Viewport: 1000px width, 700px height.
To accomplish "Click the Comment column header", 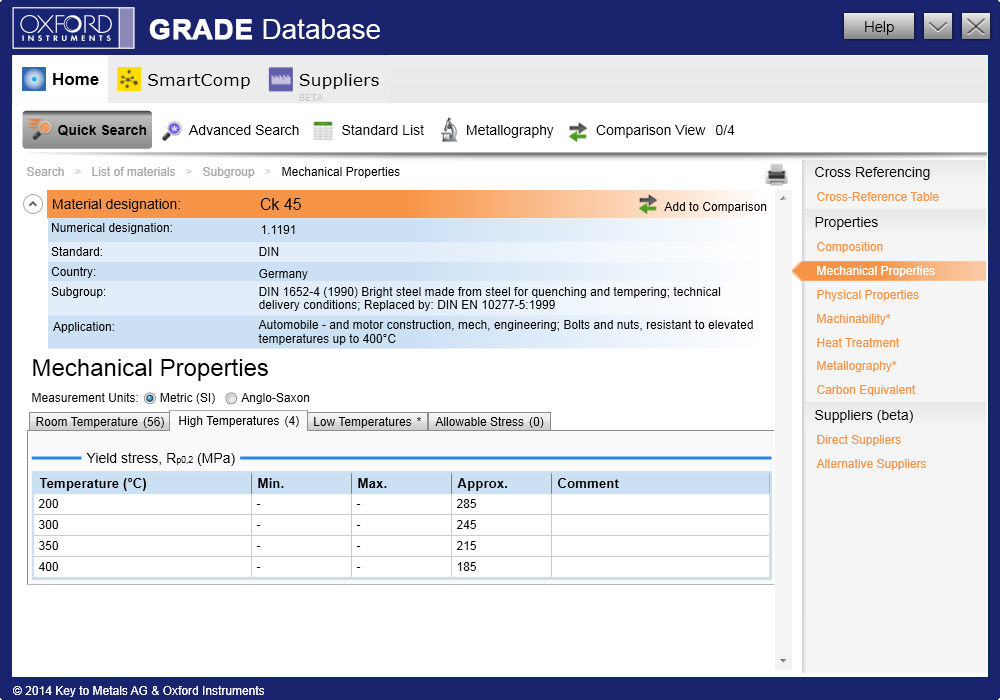I will [661, 483].
